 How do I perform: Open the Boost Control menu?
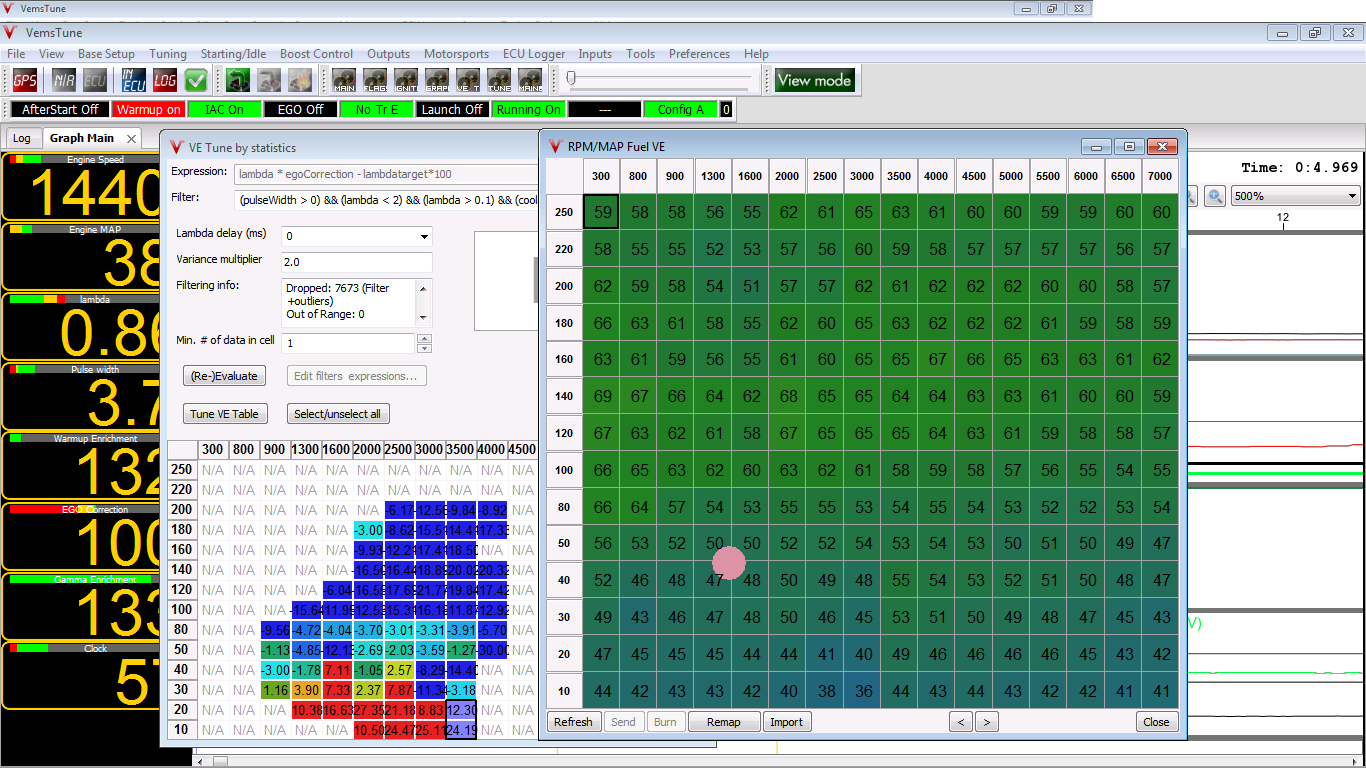pos(316,54)
